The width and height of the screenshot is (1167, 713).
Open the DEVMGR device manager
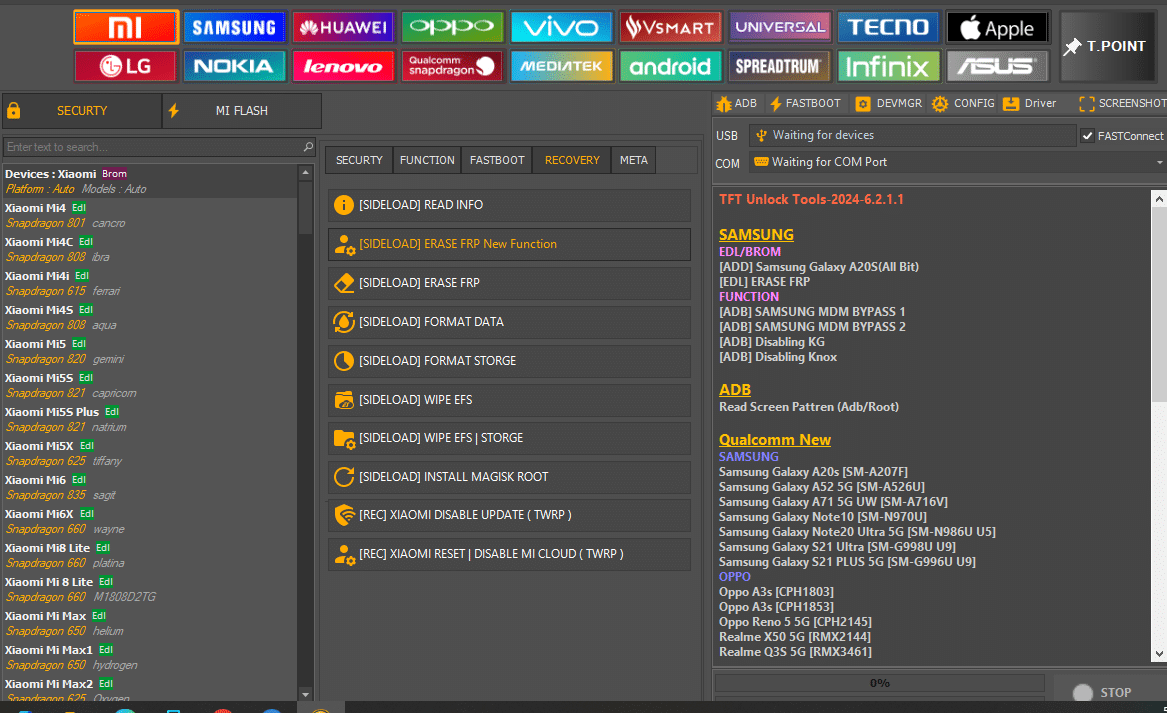(x=890, y=103)
